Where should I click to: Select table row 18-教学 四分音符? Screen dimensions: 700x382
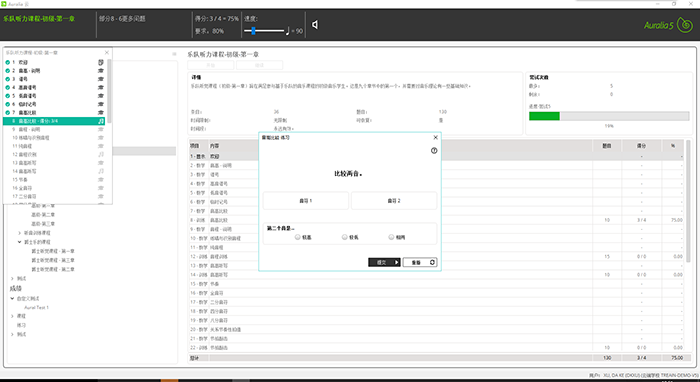(437, 311)
